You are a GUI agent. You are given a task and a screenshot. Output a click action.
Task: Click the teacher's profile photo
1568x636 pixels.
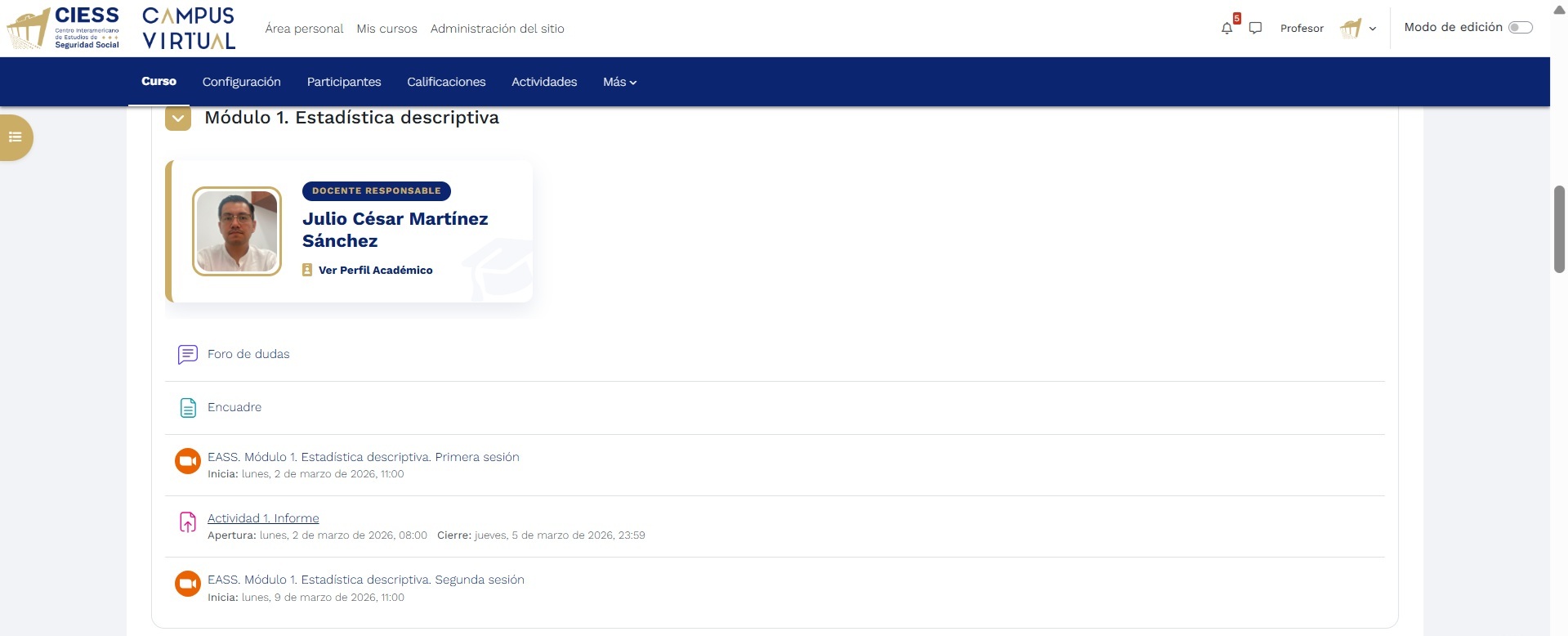click(237, 231)
